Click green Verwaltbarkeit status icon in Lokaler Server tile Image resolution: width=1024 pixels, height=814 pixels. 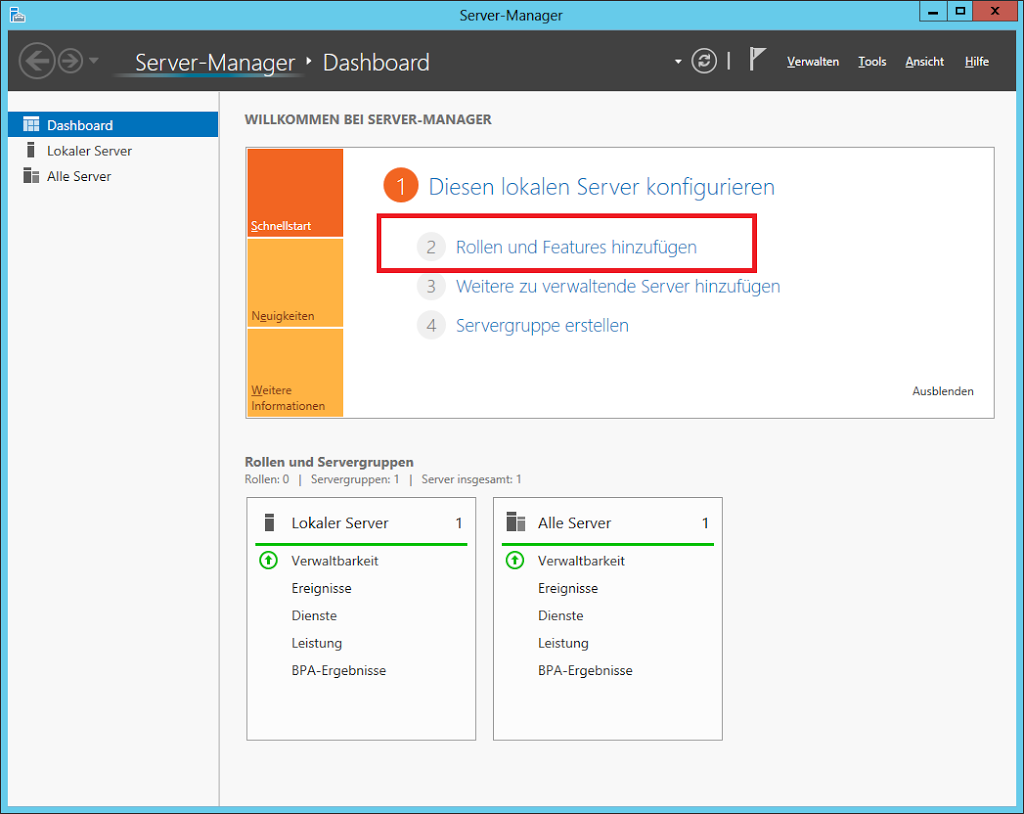coord(267,561)
